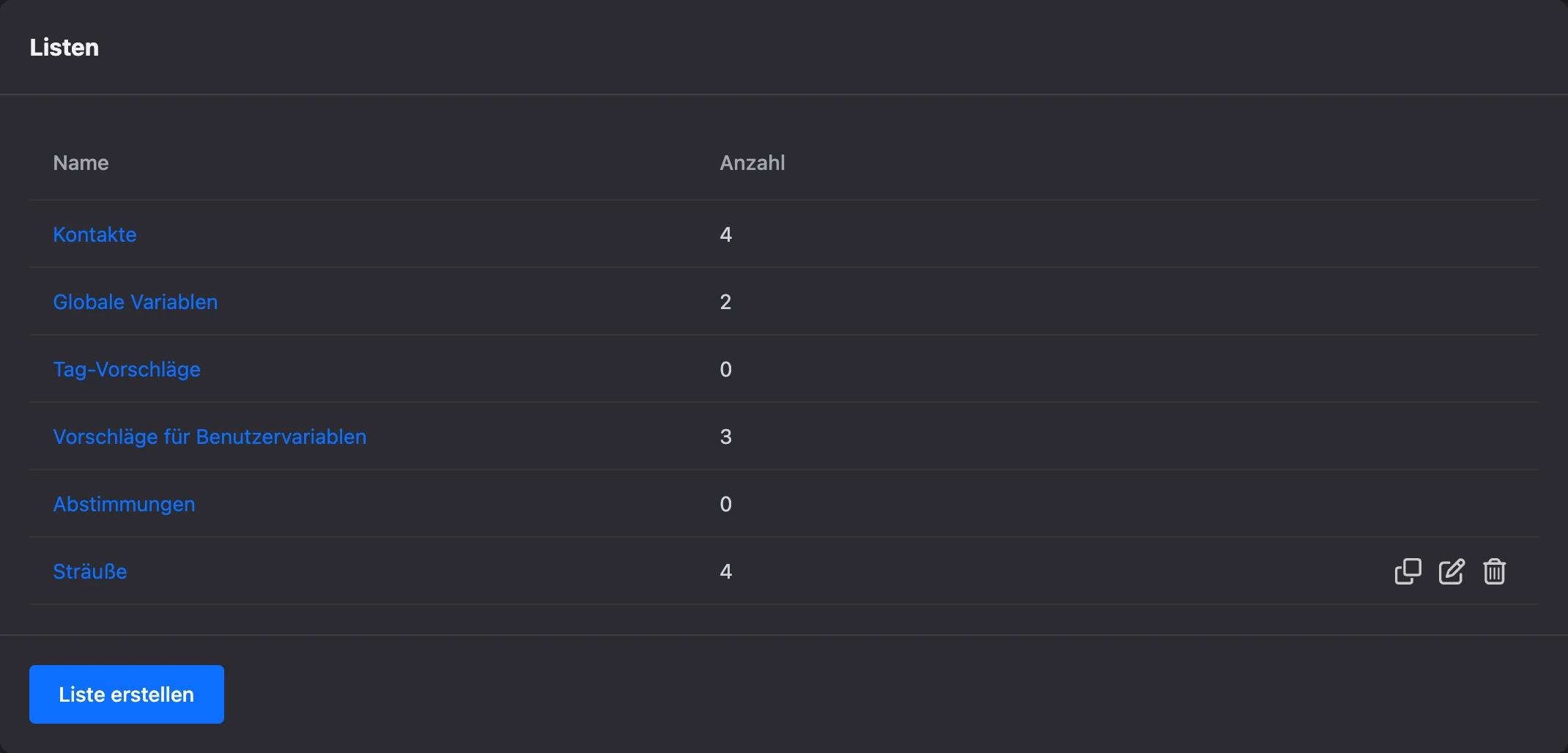Click empty footer area beside Liste erstellen
Image resolution: width=1568 pixels, height=753 pixels.
click(879, 694)
